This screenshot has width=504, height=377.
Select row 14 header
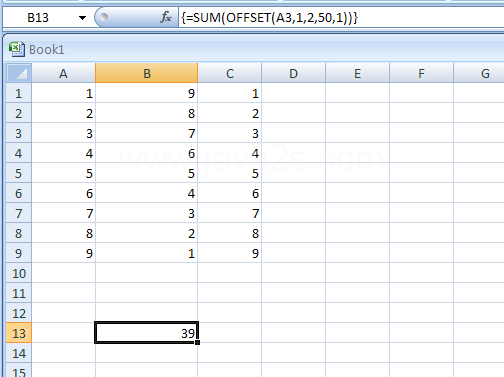[x=19, y=353]
